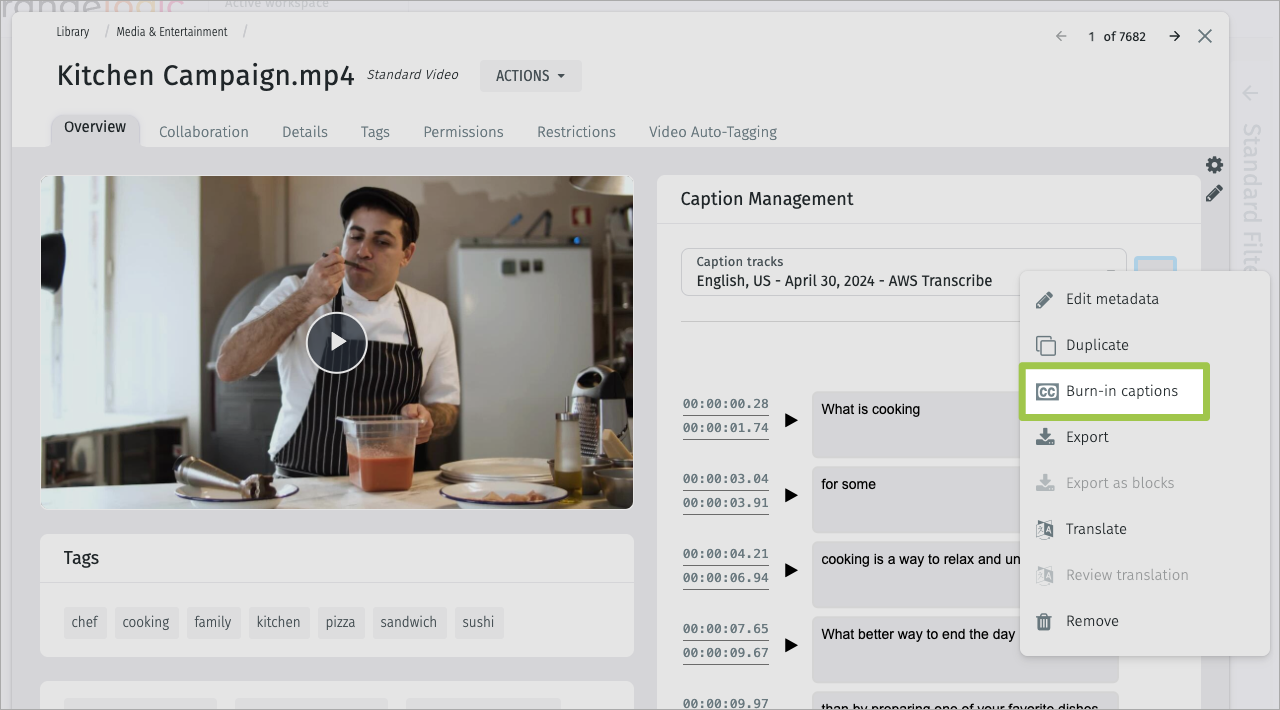Click the Library breadcrumb link
This screenshot has height=710, width=1280.
[73, 32]
